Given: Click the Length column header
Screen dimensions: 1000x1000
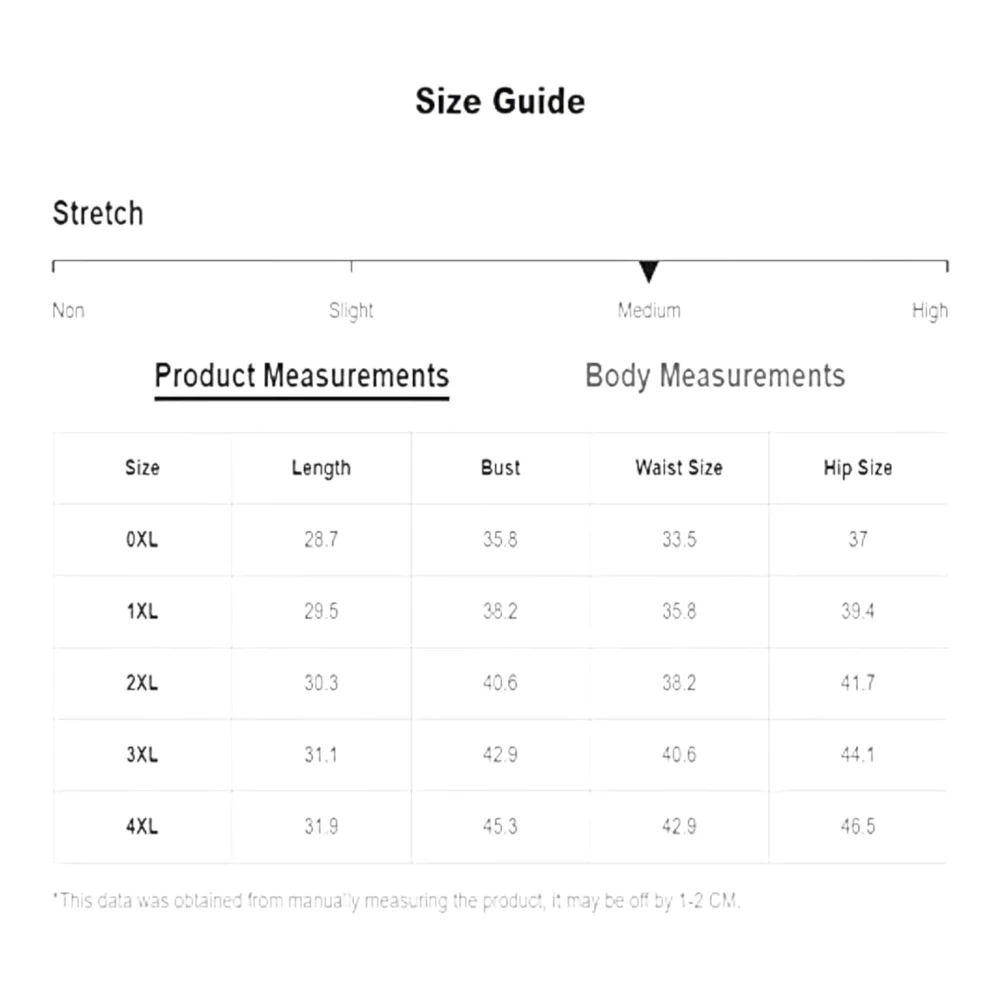Looking at the screenshot, I should pos(321,468).
